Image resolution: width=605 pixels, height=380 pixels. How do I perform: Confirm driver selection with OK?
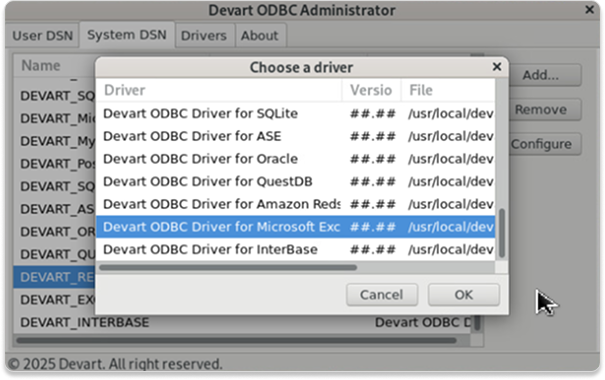(x=463, y=295)
